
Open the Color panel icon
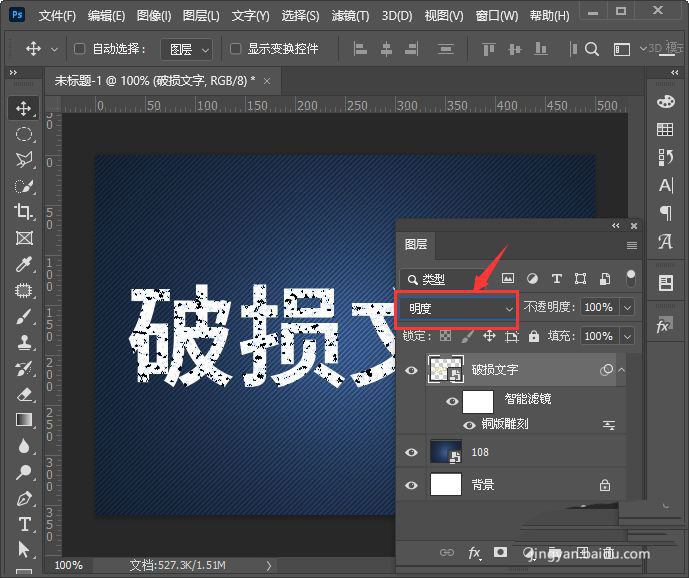(x=665, y=102)
